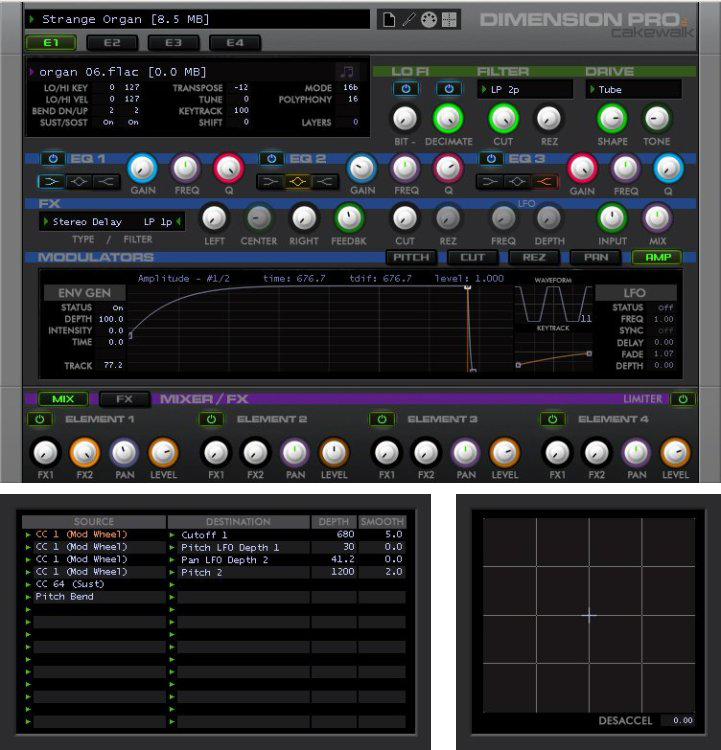The image size is (721, 750).
Task: Switch to element tab E1
Action: [51, 43]
